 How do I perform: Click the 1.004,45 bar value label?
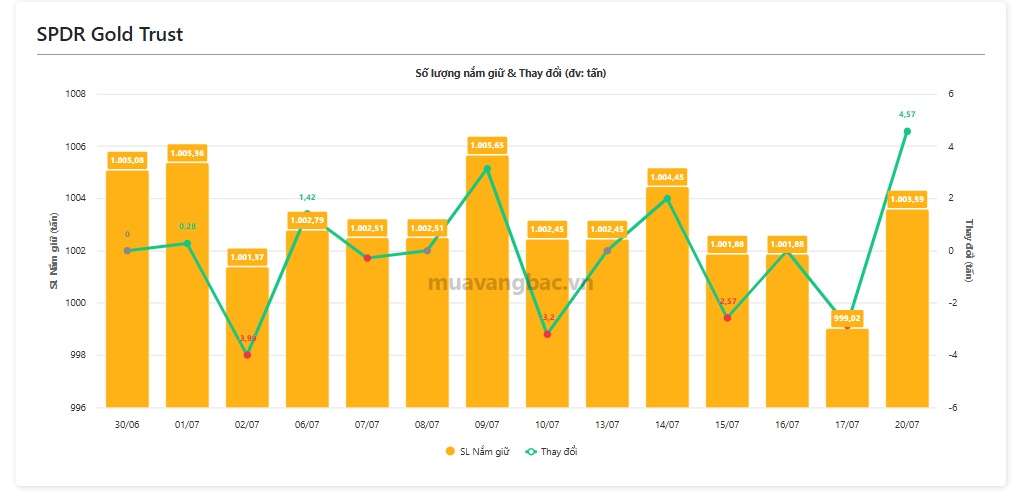pyautogui.click(x=667, y=177)
